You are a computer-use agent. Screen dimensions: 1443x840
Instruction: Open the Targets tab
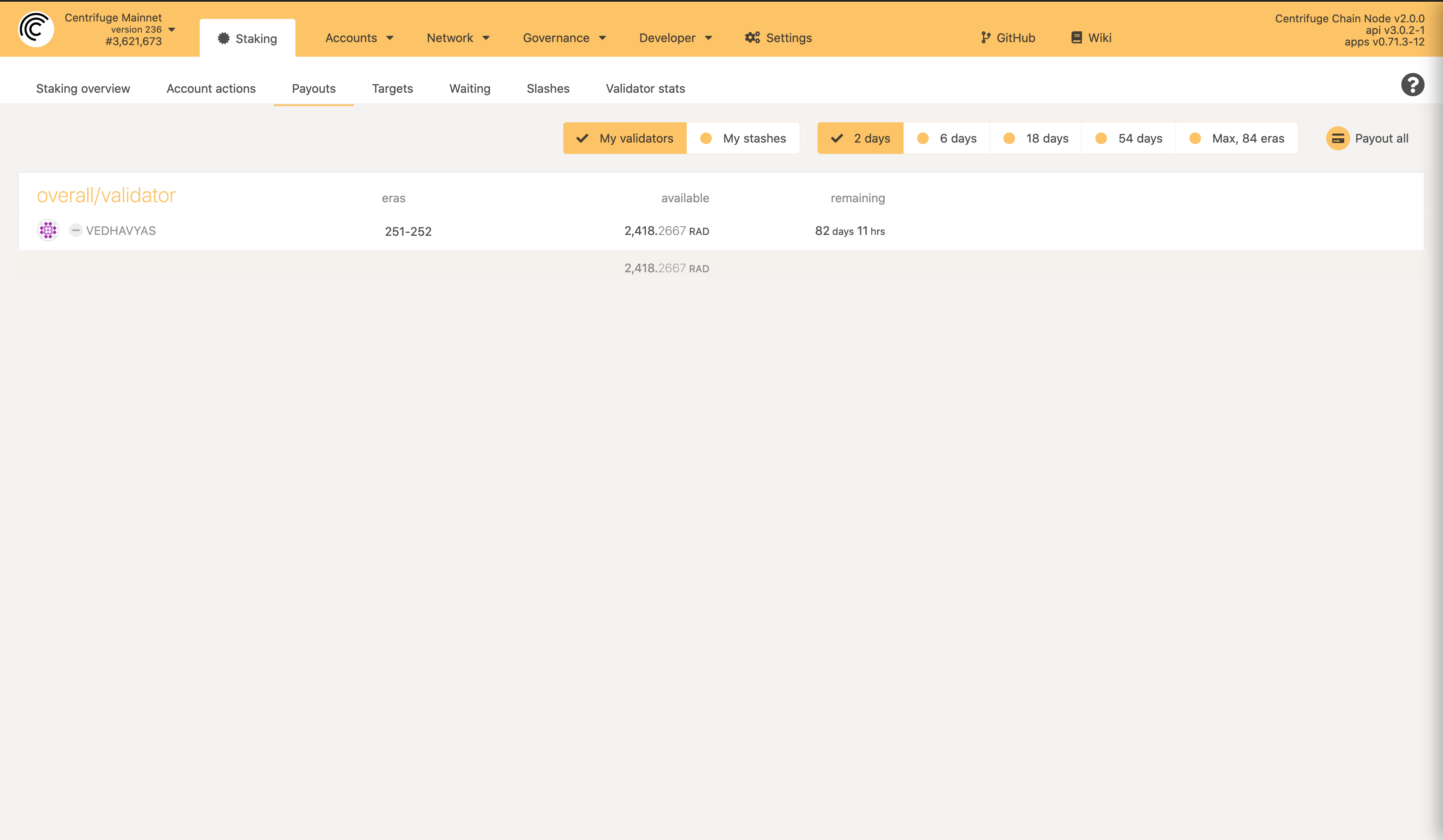392,88
